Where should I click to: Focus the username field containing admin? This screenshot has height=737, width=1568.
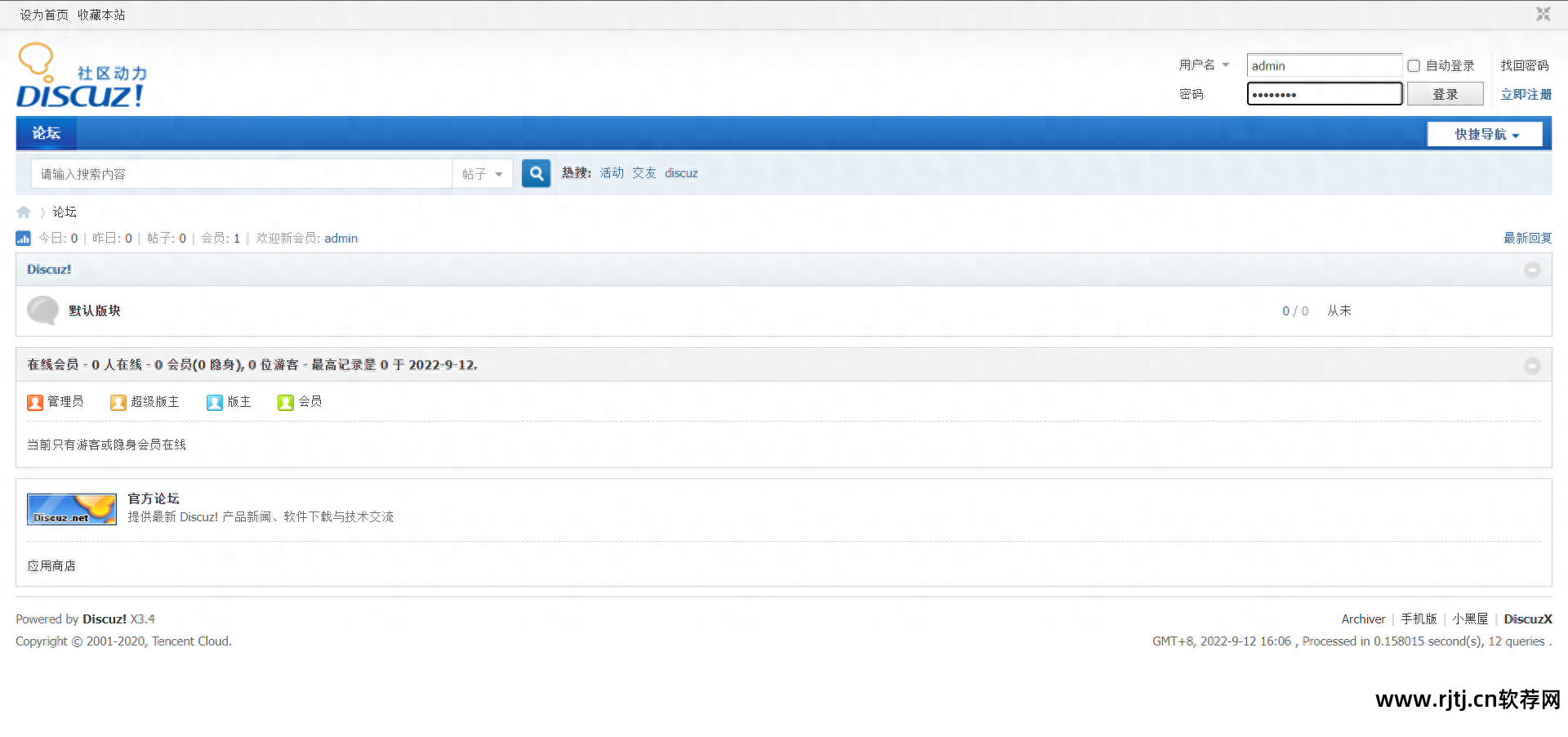pyautogui.click(x=1325, y=65)
